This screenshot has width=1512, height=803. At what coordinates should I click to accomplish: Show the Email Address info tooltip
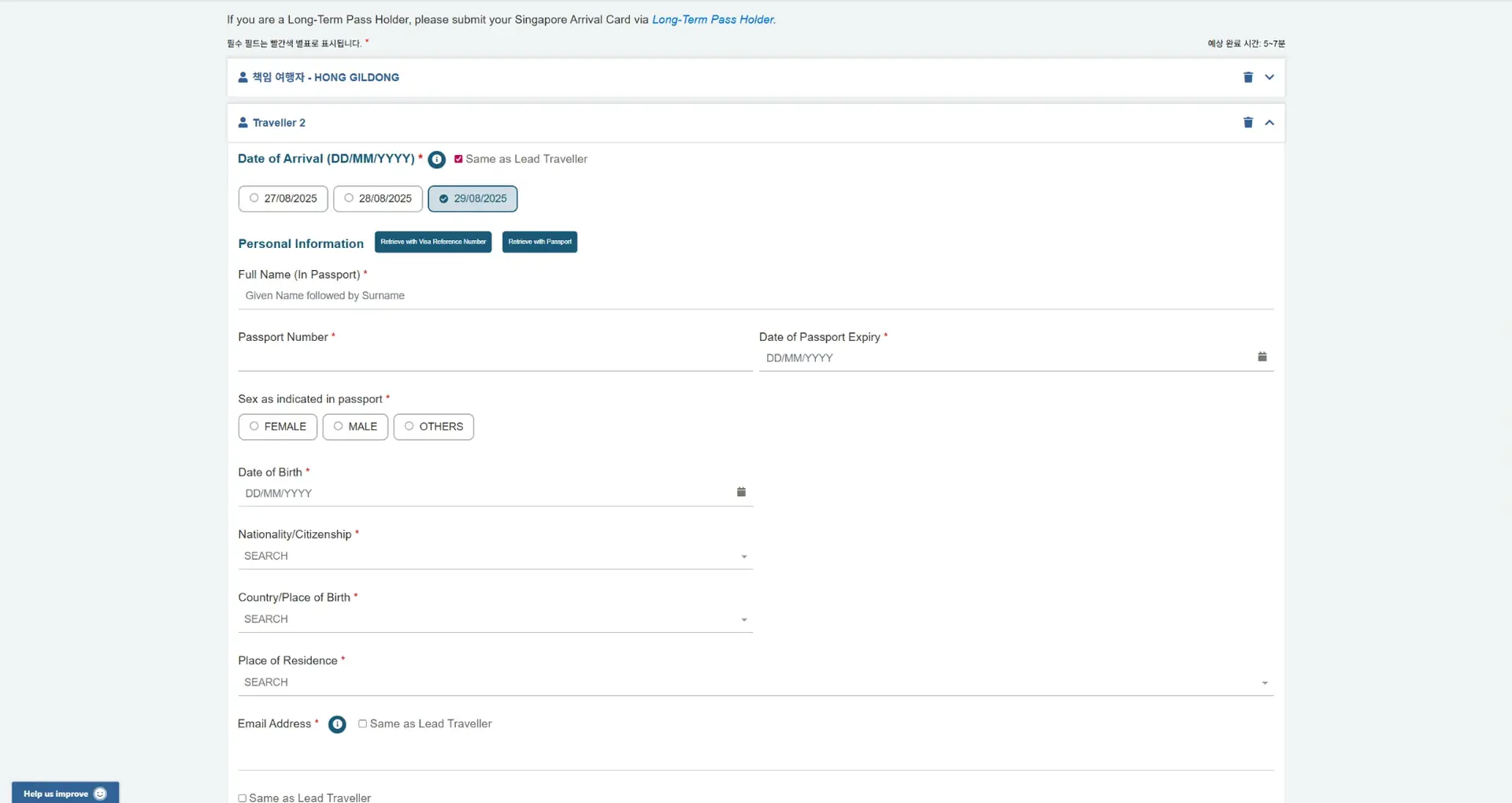(337, 724)
